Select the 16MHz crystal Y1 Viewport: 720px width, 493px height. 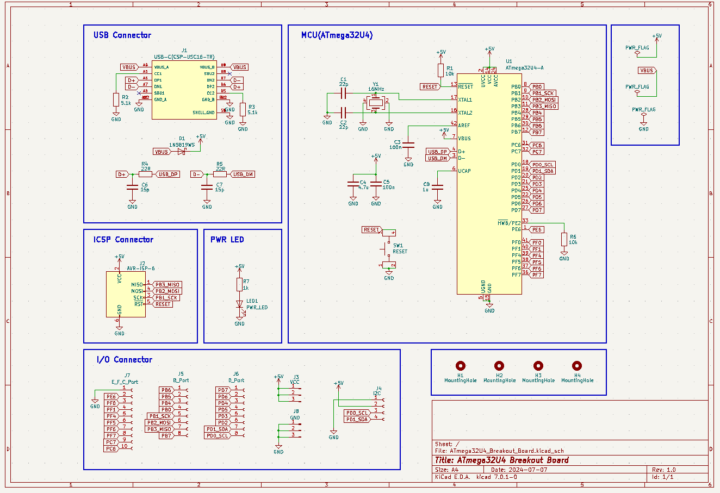click(376, 102)
